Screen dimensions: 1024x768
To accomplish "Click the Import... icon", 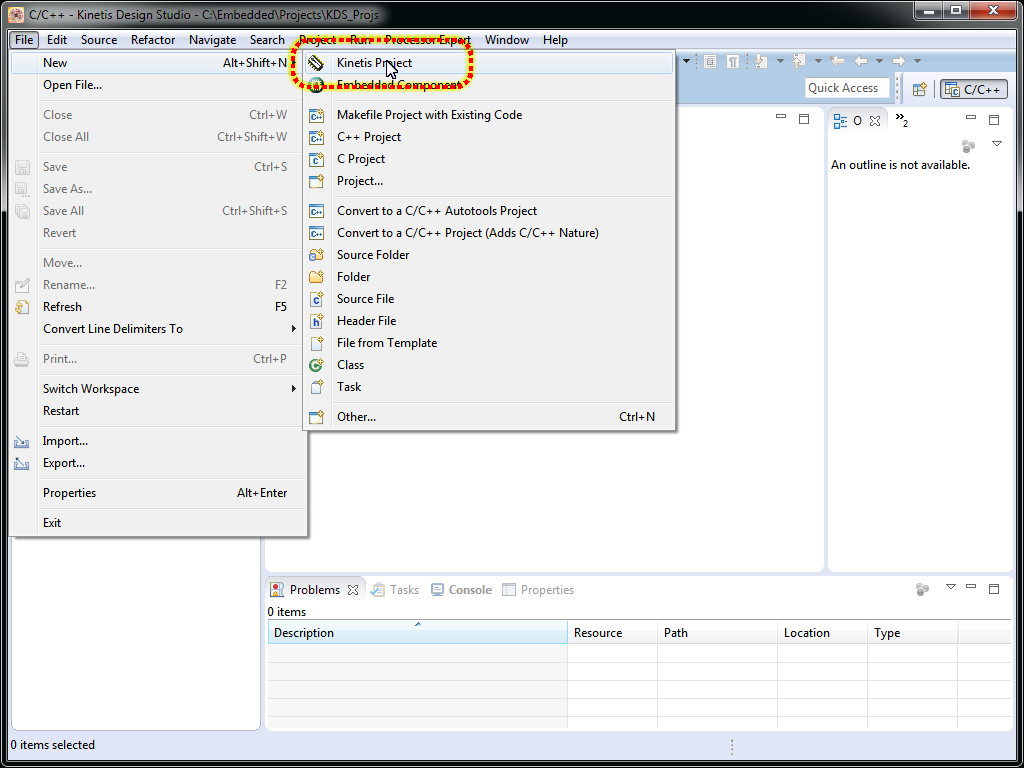I will [x=22, y=441].
